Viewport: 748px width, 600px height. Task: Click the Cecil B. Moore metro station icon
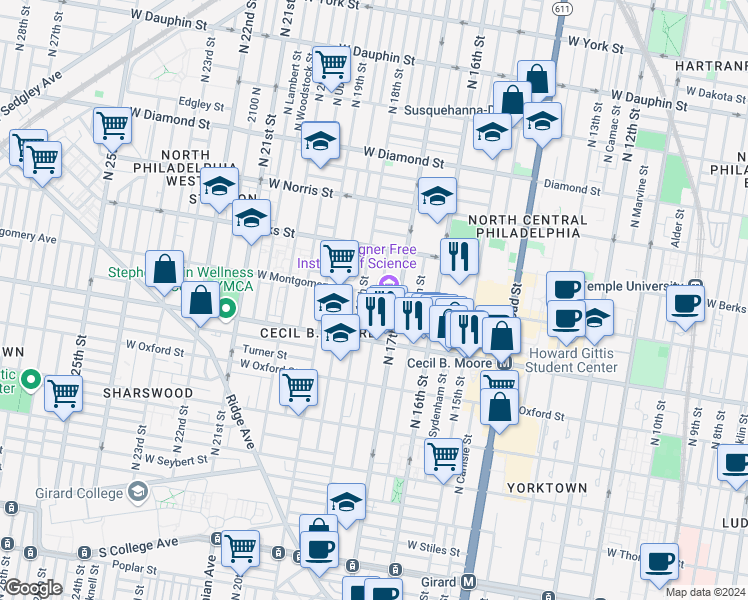click(x=504, y=363)
